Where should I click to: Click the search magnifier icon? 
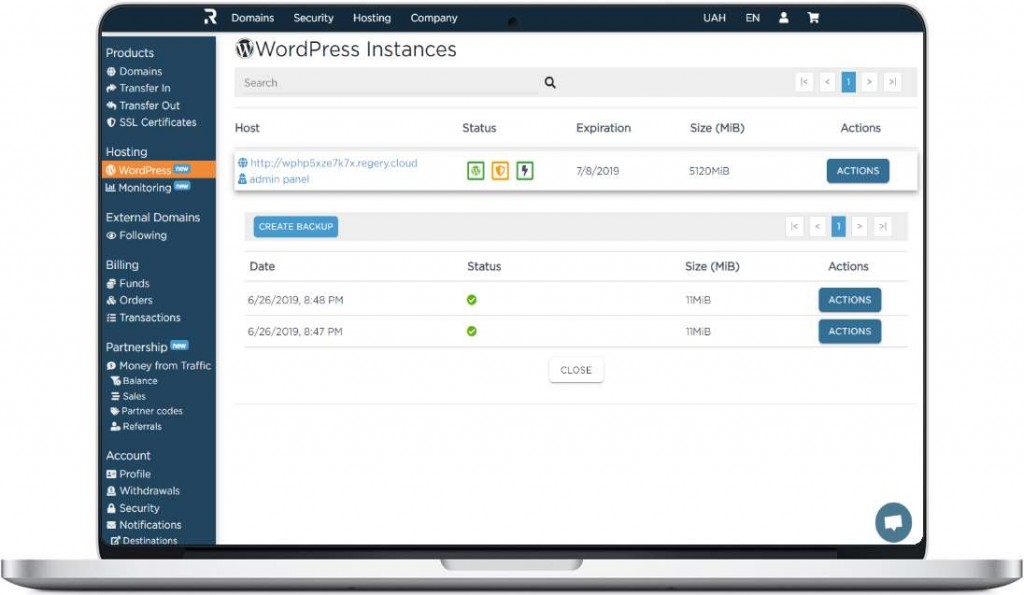click(550, 82)
